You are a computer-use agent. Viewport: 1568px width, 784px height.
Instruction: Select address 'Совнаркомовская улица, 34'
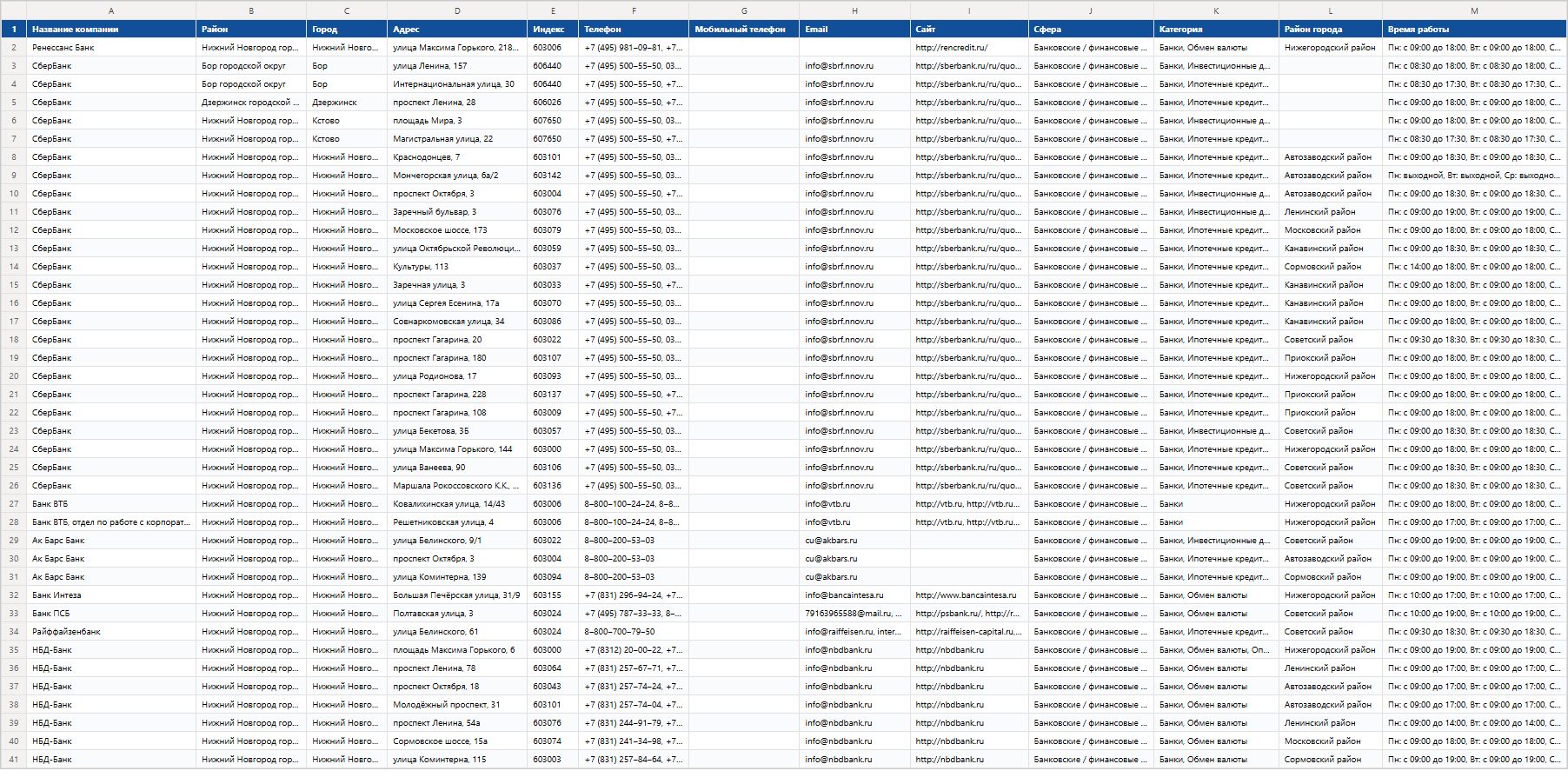[x=457, y=322]
